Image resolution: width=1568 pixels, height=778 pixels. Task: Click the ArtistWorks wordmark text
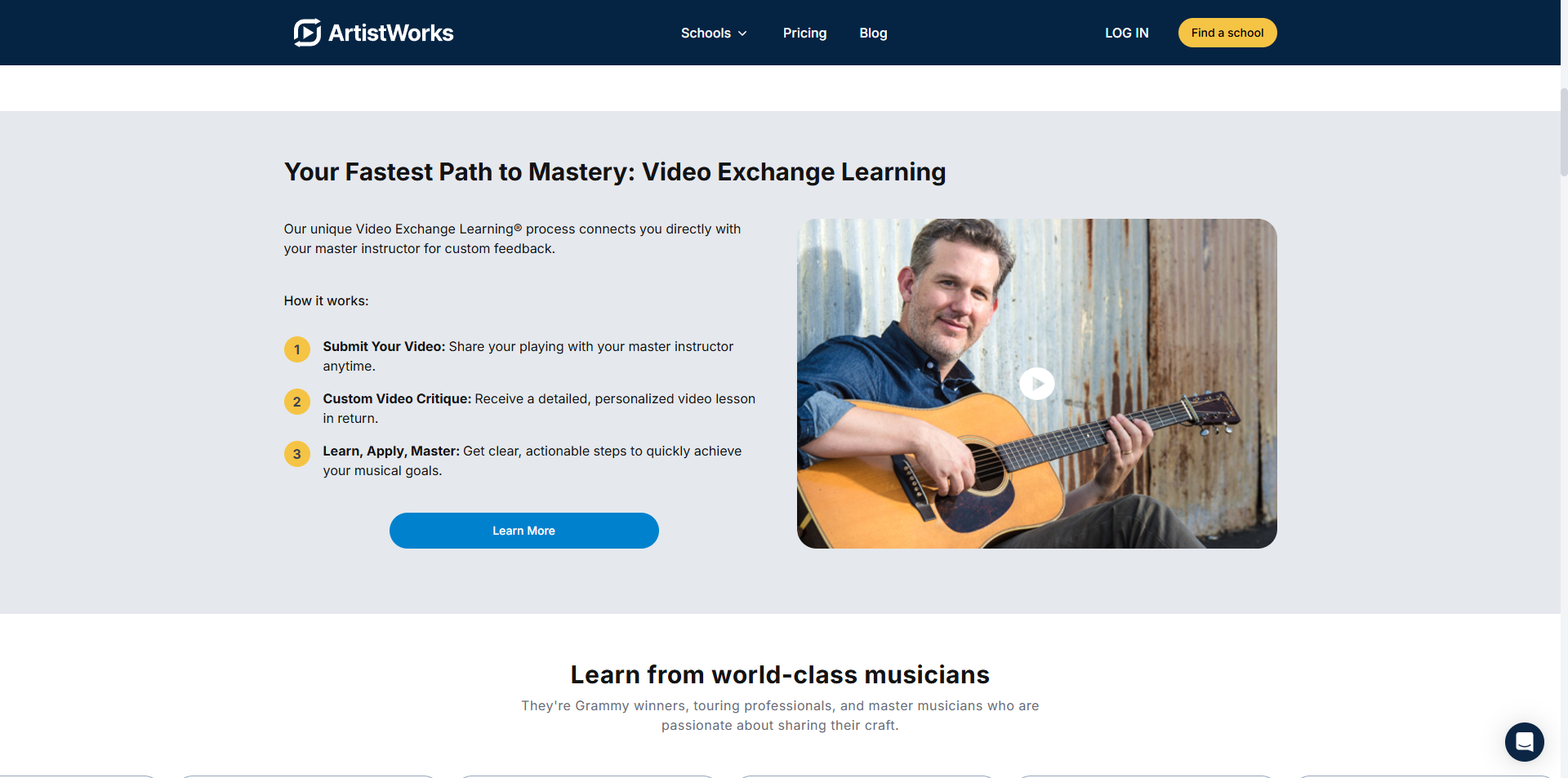(390, 33)
